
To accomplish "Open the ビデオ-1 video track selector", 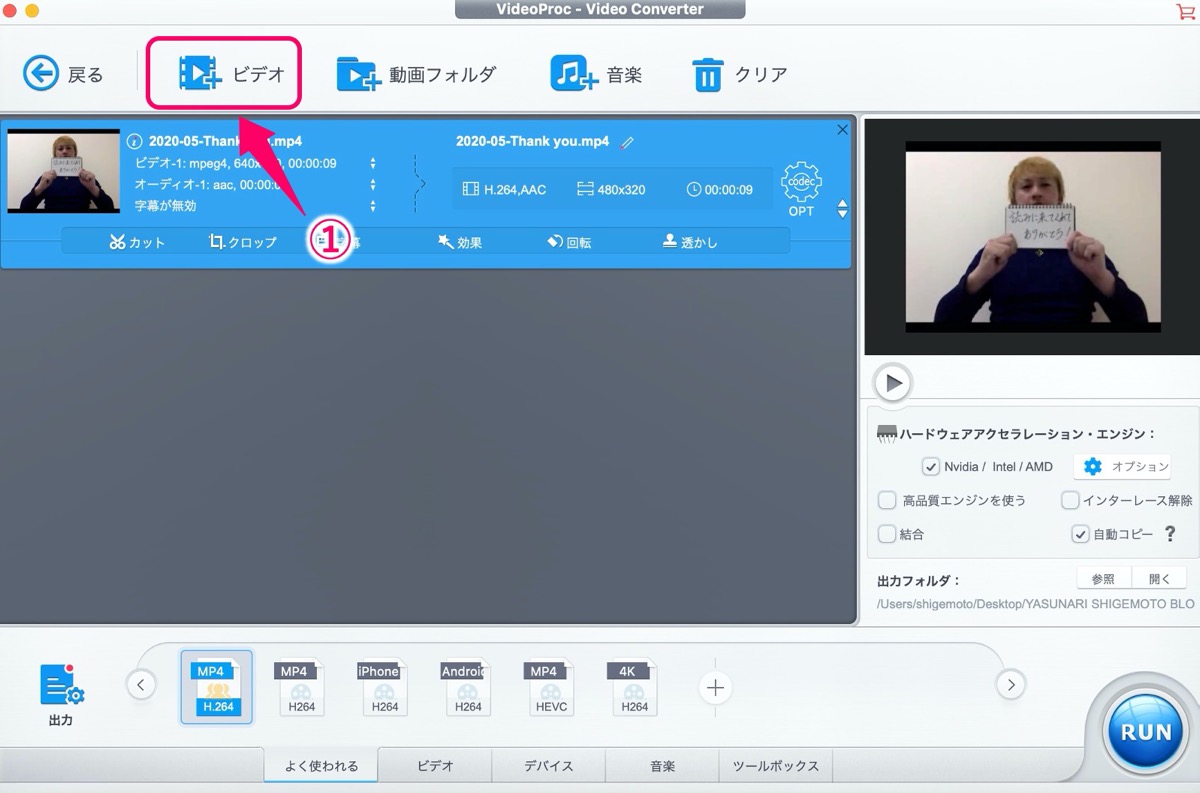I will [373, 163].
